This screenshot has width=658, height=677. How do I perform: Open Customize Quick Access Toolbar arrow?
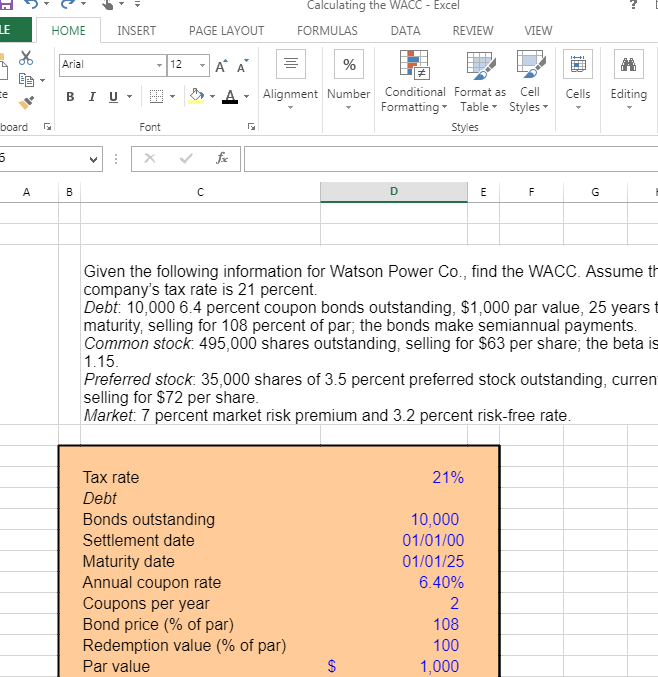tap(137, 4)
